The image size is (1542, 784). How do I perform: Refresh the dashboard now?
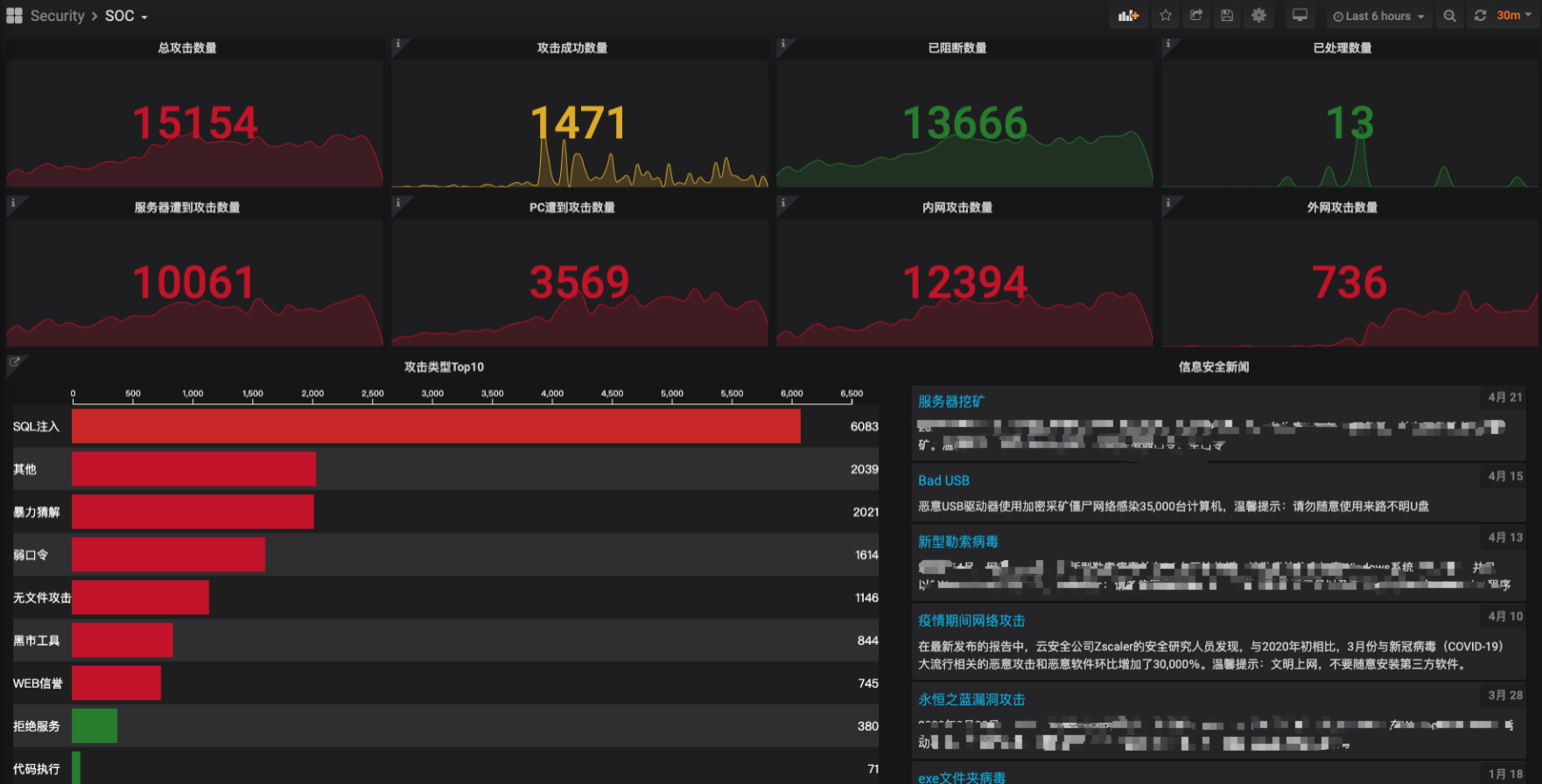(1480, 16)
